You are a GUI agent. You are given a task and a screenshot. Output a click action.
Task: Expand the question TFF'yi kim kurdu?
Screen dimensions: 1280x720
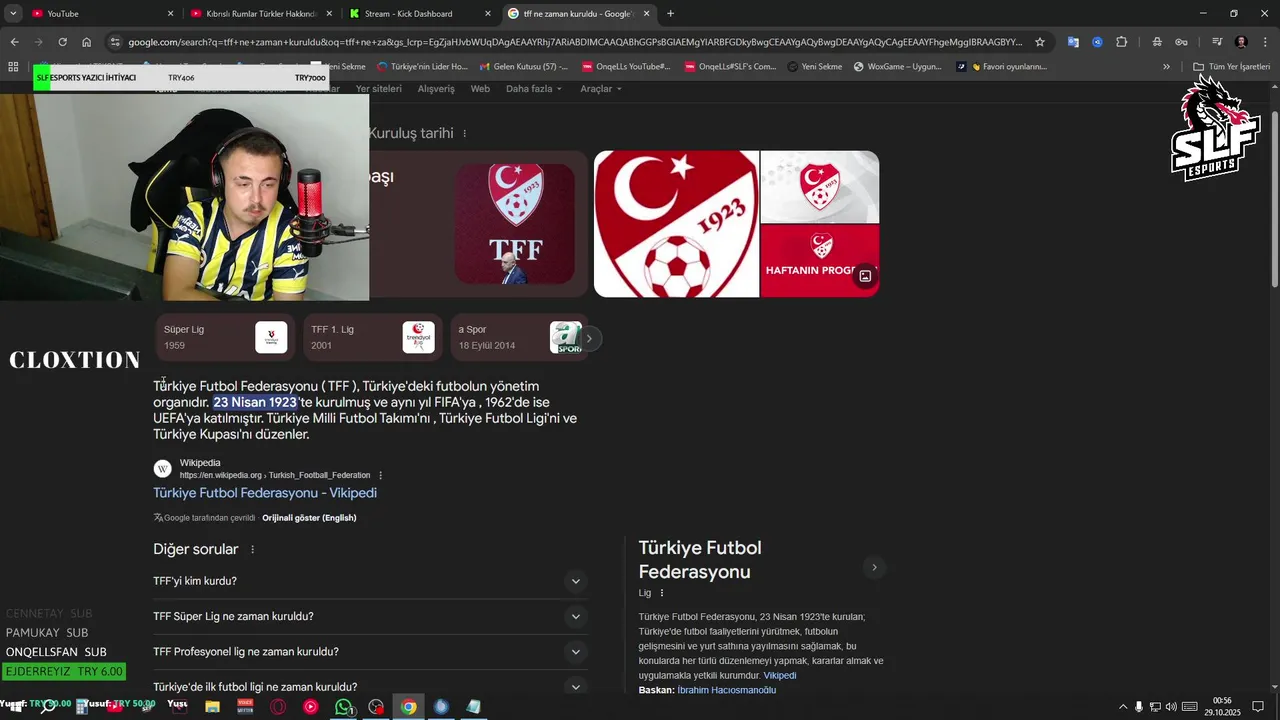coord(371,581)
